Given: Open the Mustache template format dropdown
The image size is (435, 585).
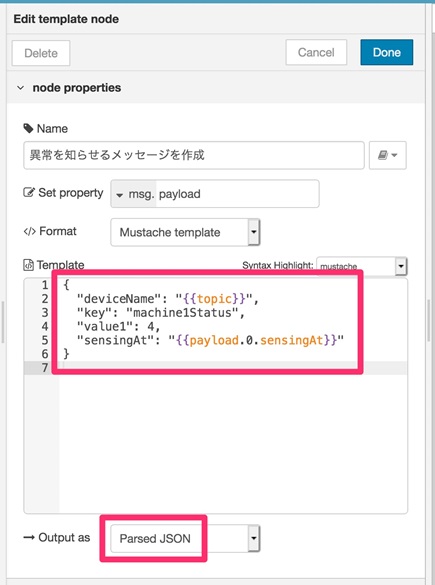Looking at the screenshot, I should tap(185, 232).
